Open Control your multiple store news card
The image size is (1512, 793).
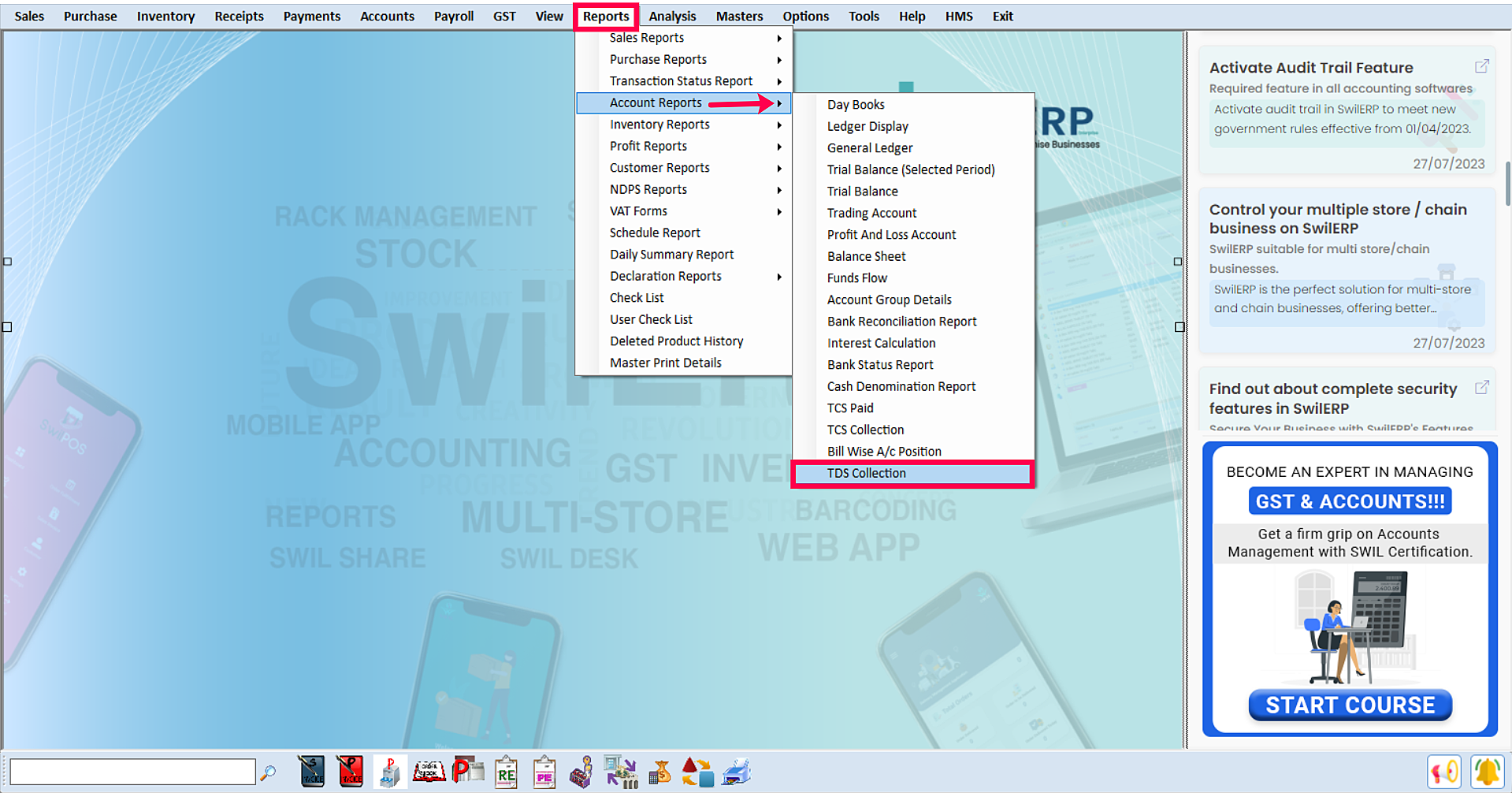[1347, 270]
